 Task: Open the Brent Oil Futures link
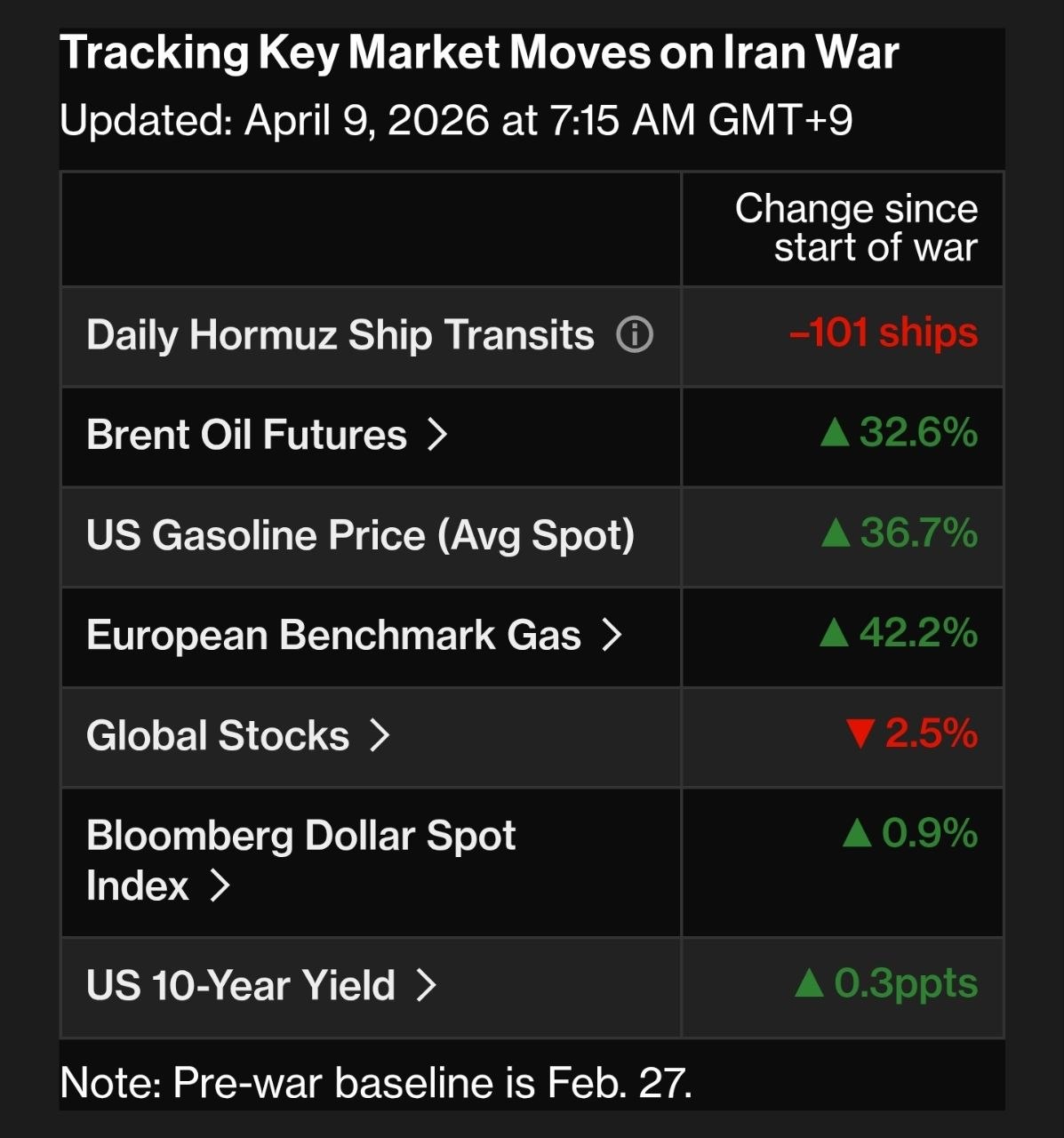[246, 435]
